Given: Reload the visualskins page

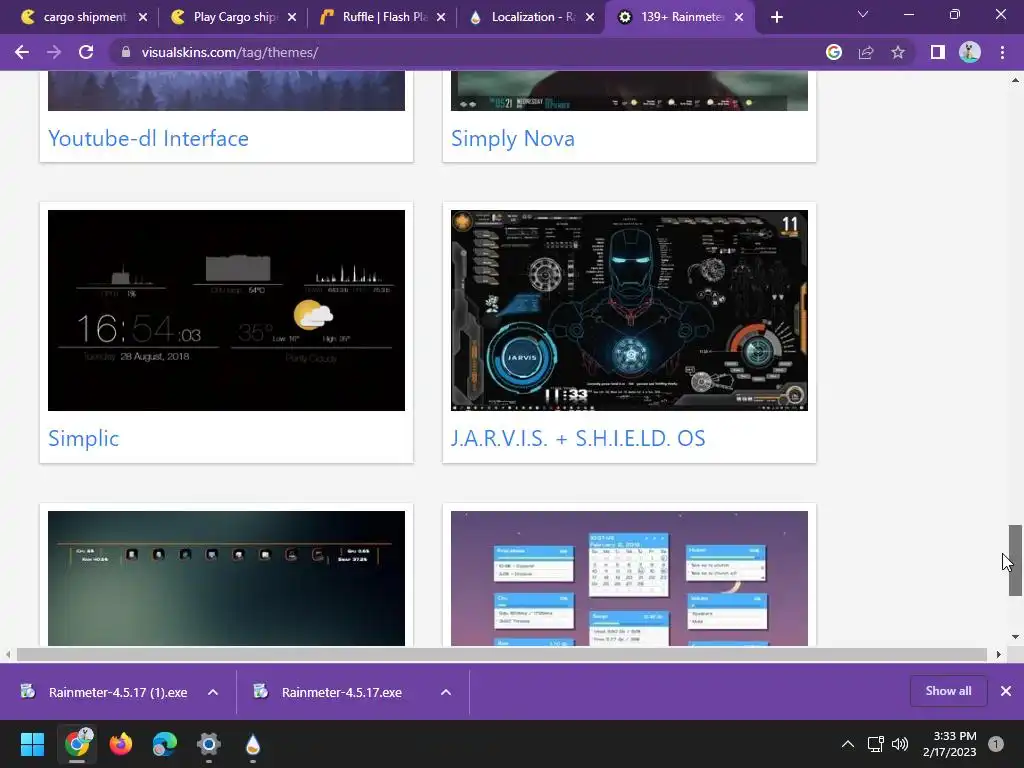Looking at the screenshot, I should point(86,52).
